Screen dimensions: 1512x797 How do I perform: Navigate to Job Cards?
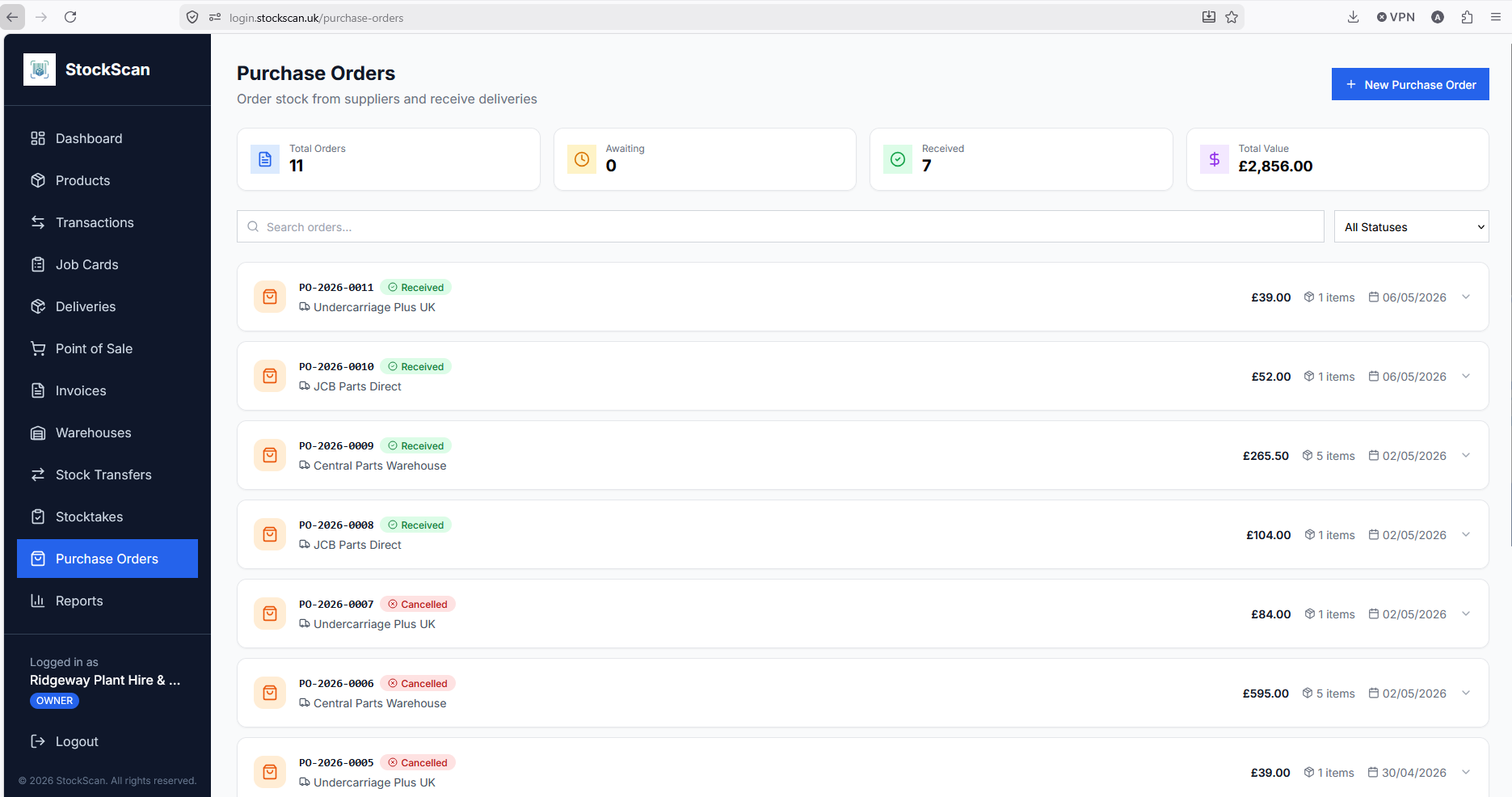(107, 264)
